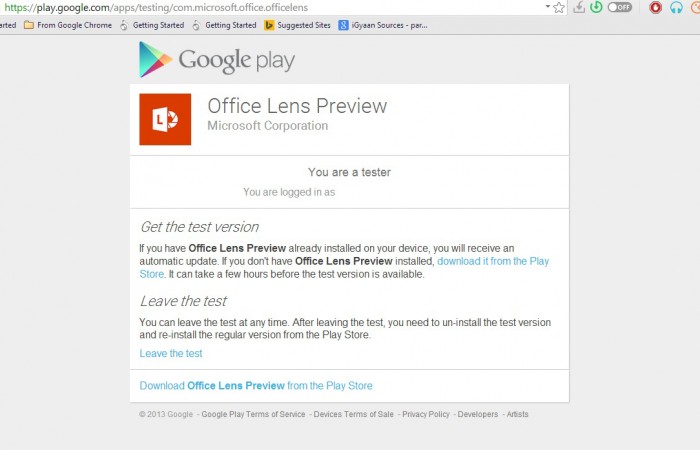The image size is (700, 450).
Task: Click the download it from the Play Store link
Action: [x=493, y=261]
